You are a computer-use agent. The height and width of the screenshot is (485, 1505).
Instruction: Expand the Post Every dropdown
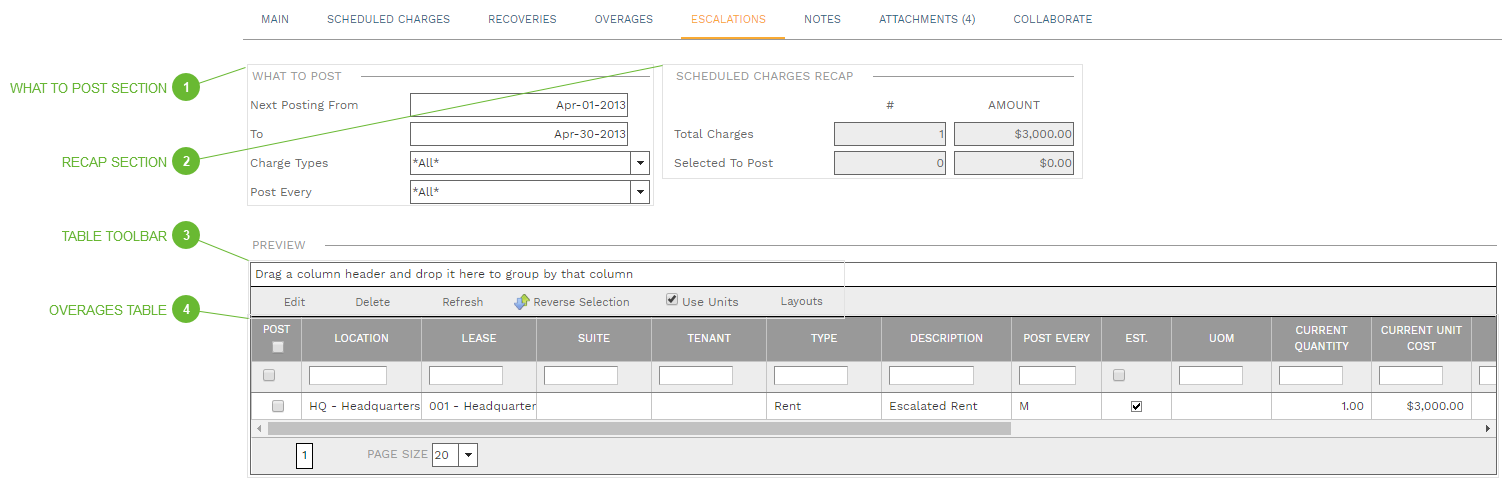(x=640, y=192)
